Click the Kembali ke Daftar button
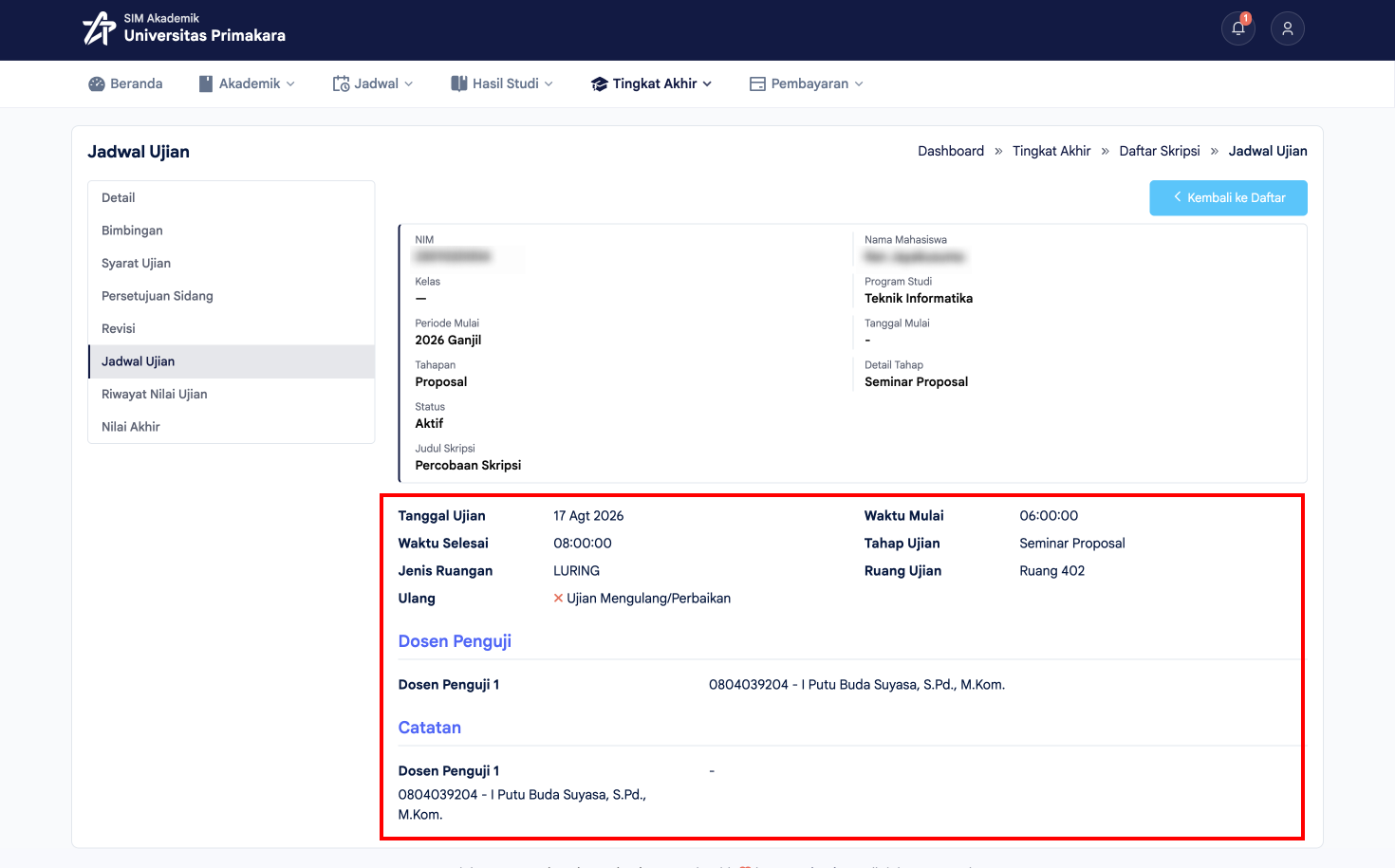 point(1228,197)
